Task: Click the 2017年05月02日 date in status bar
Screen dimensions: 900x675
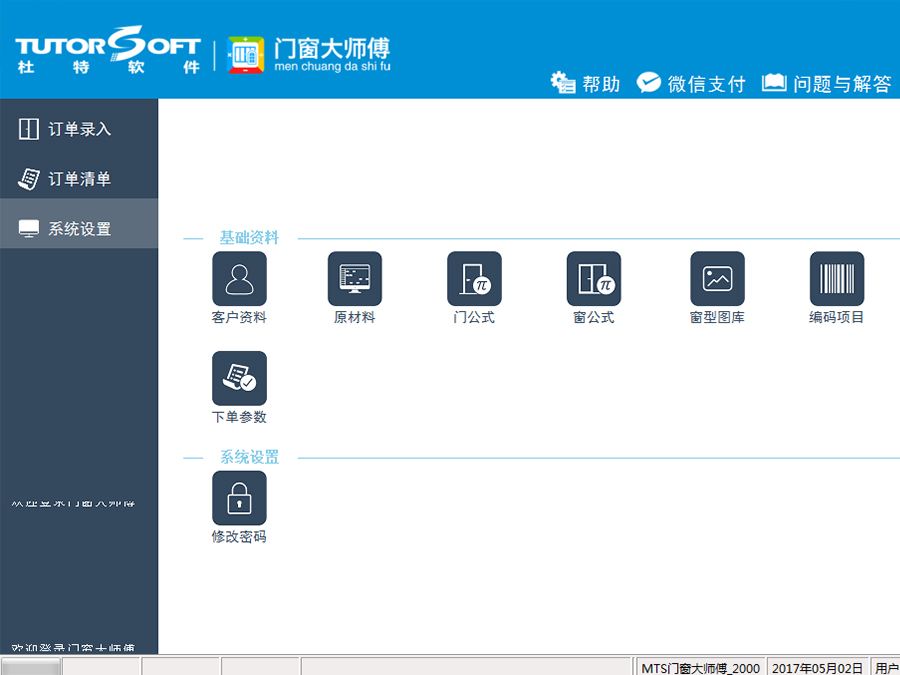Action: (817, 668)
